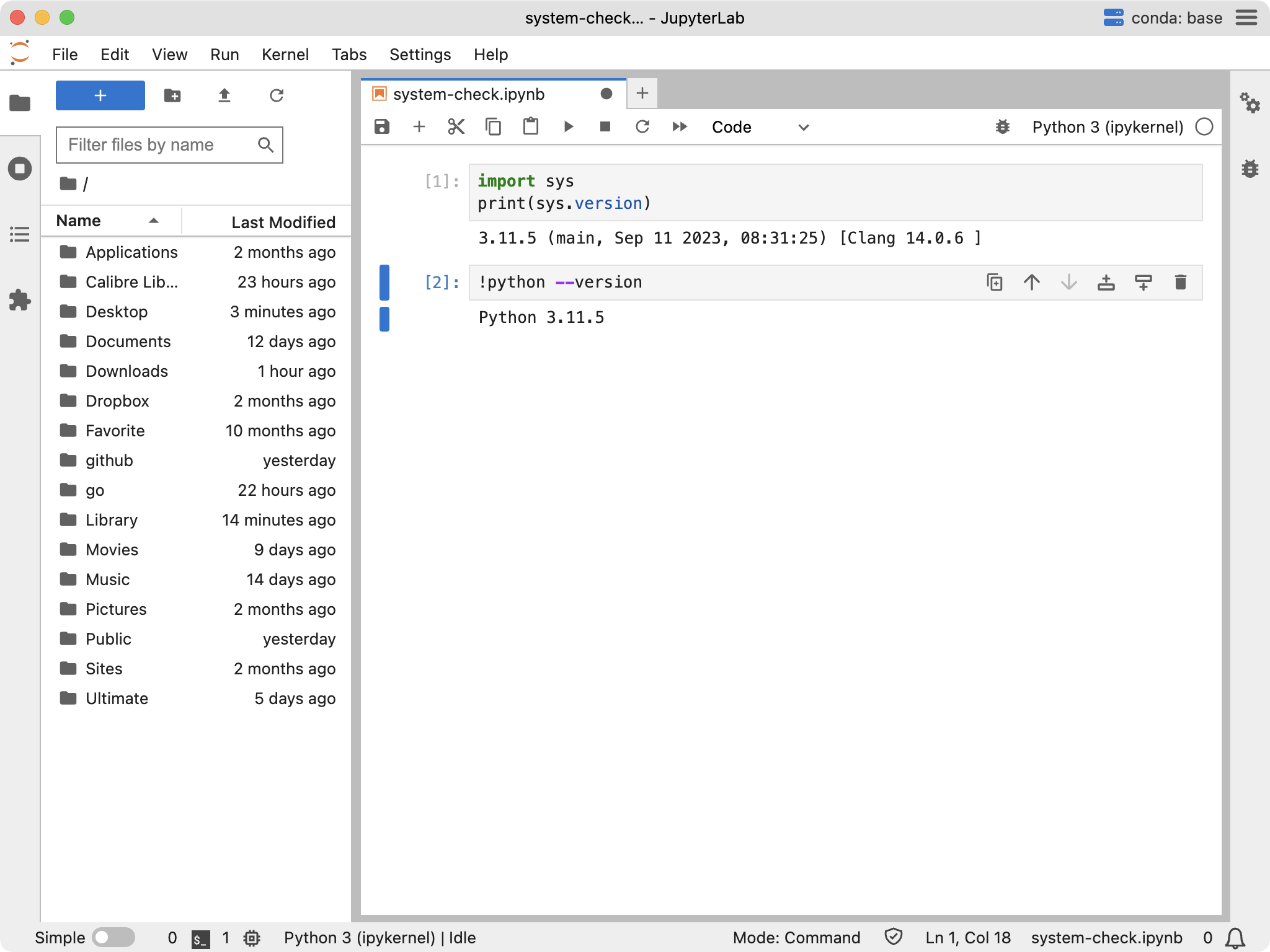This screenshot has height=952, width=1270.
Task: Open the Extension Manager puzzle icon
Action: click(20, 300)
